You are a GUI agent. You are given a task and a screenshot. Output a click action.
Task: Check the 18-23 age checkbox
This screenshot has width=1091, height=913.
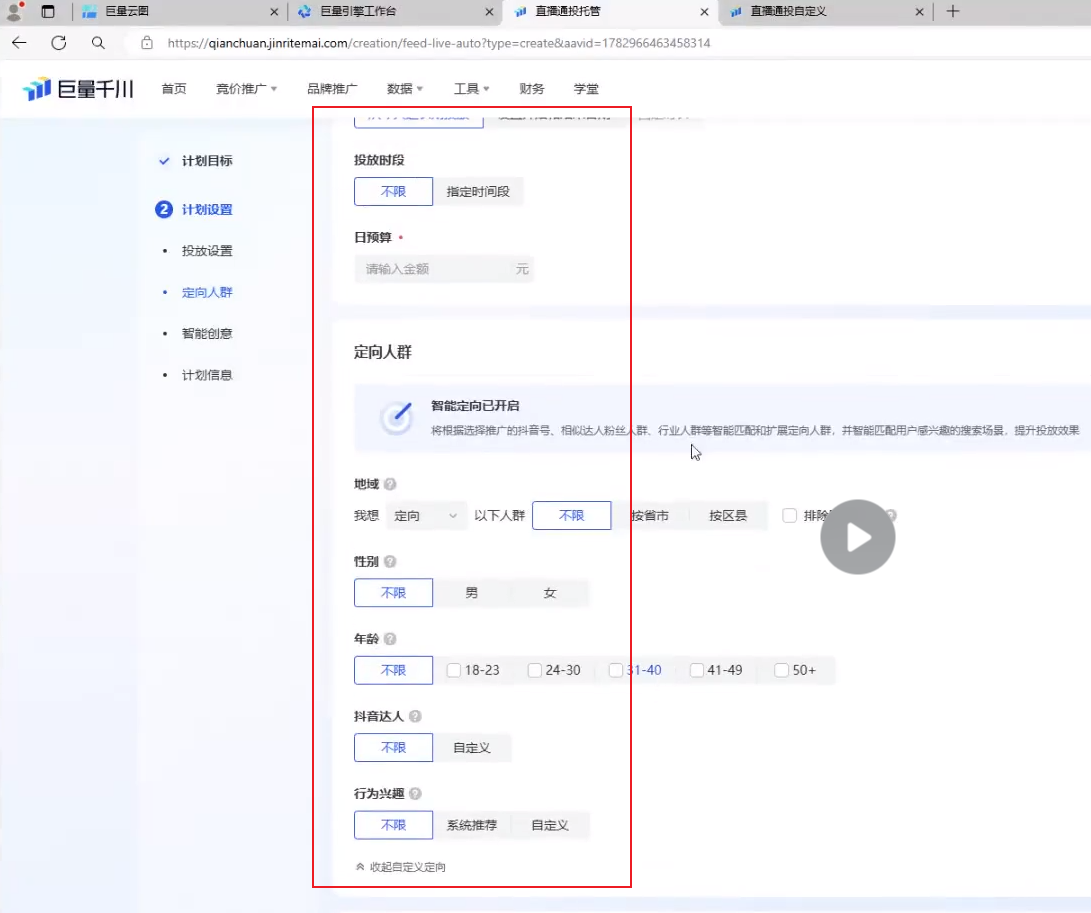coord(454,670)
